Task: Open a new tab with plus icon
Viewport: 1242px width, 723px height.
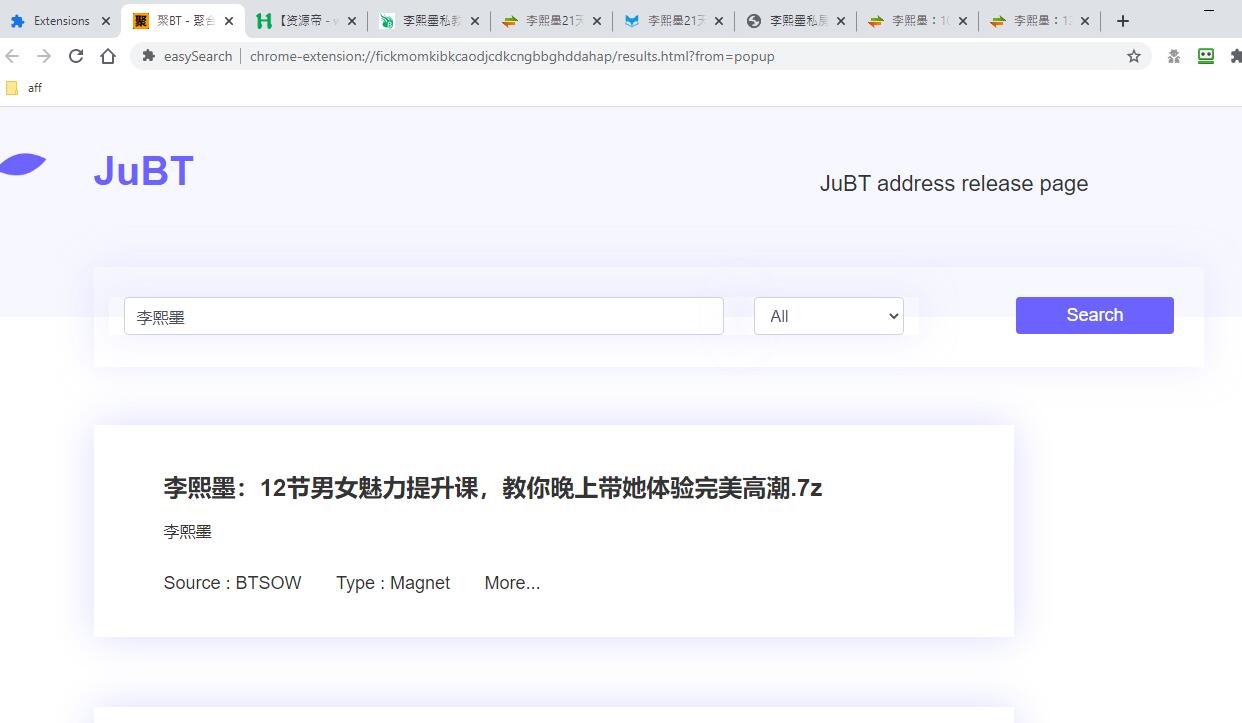Action: pos(1122,20)
